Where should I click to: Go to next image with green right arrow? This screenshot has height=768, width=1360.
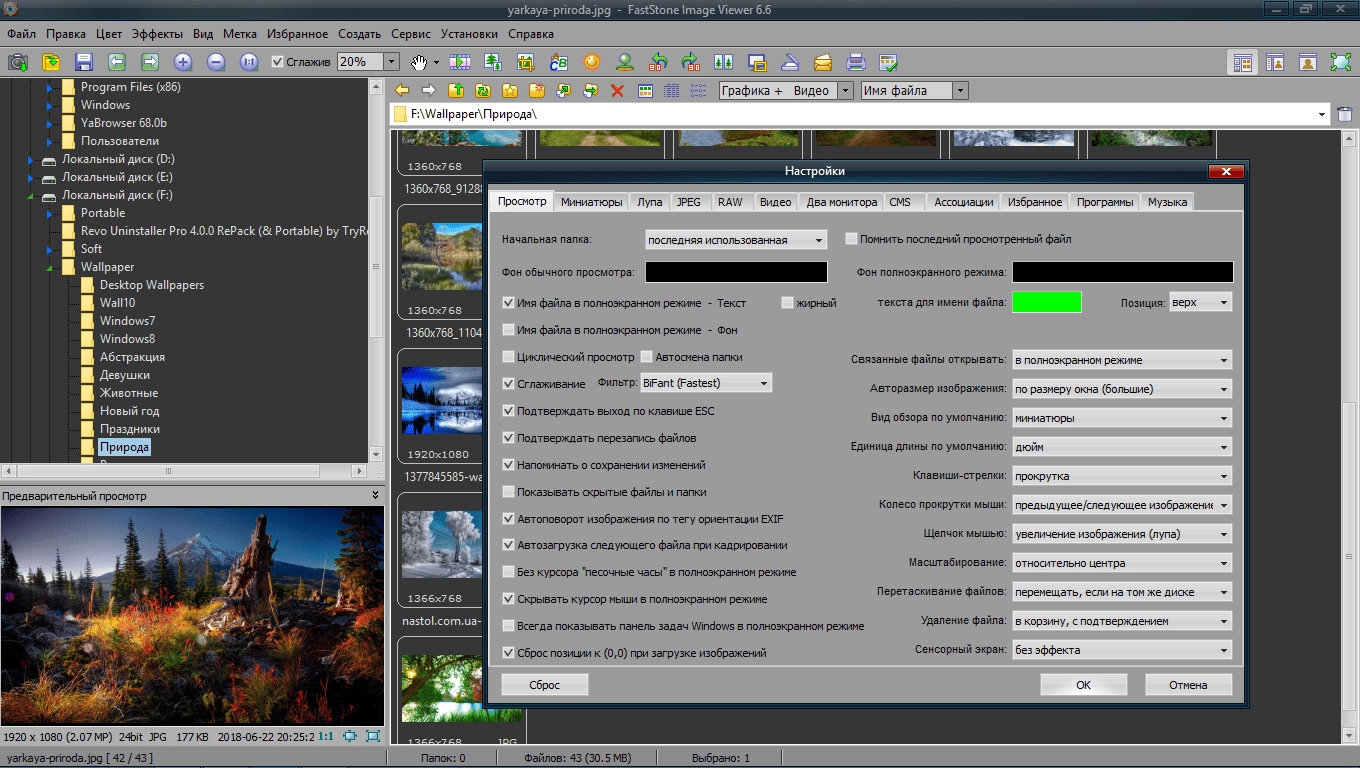tap(150, 62)
